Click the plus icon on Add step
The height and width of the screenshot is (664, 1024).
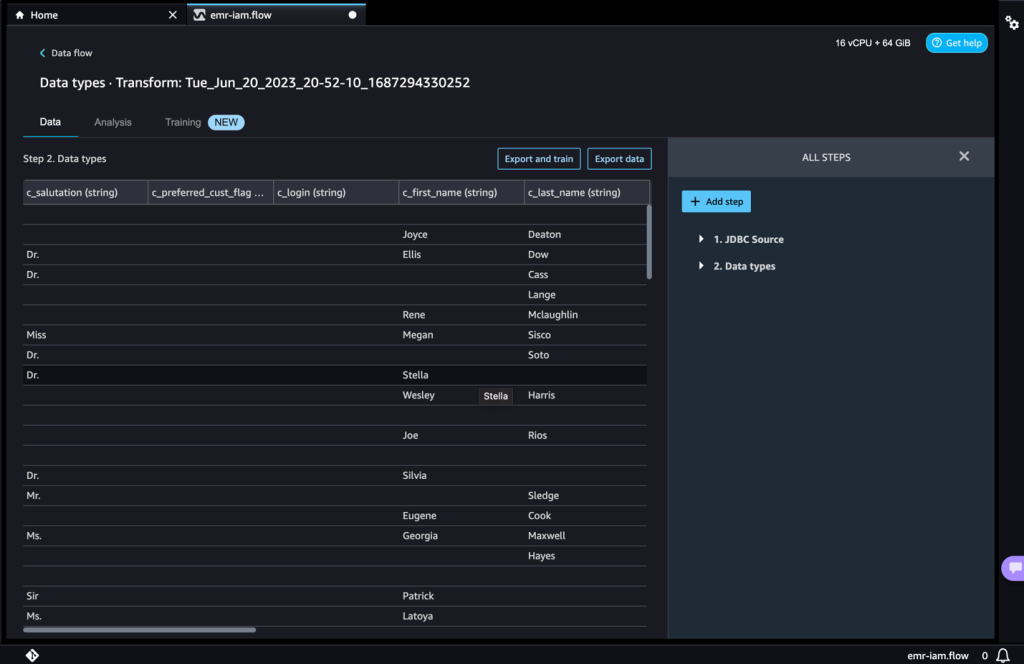[x=695, y=202]
